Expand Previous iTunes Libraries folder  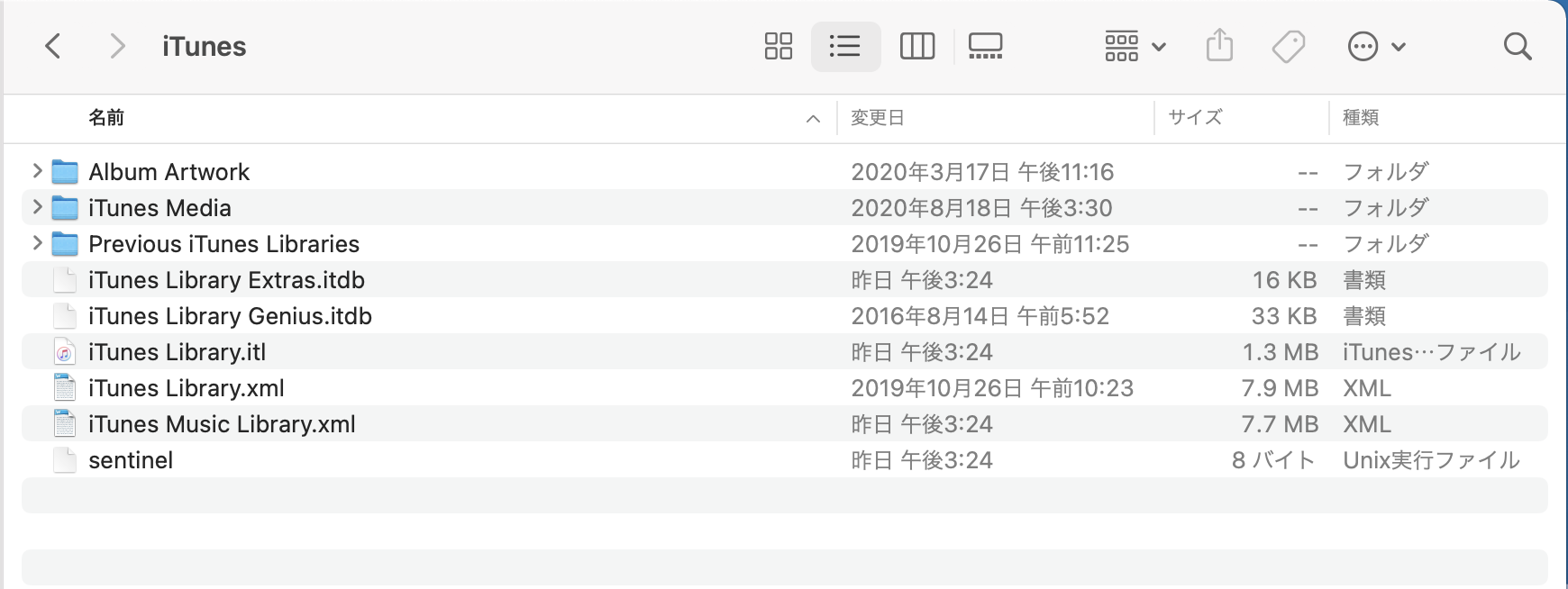[37, 243]
